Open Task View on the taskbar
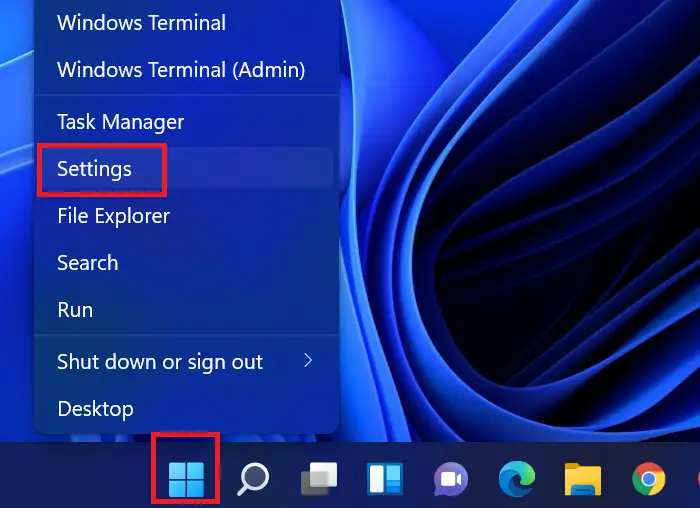The height and width of the screenshot is (508, 700). point(319,479)
